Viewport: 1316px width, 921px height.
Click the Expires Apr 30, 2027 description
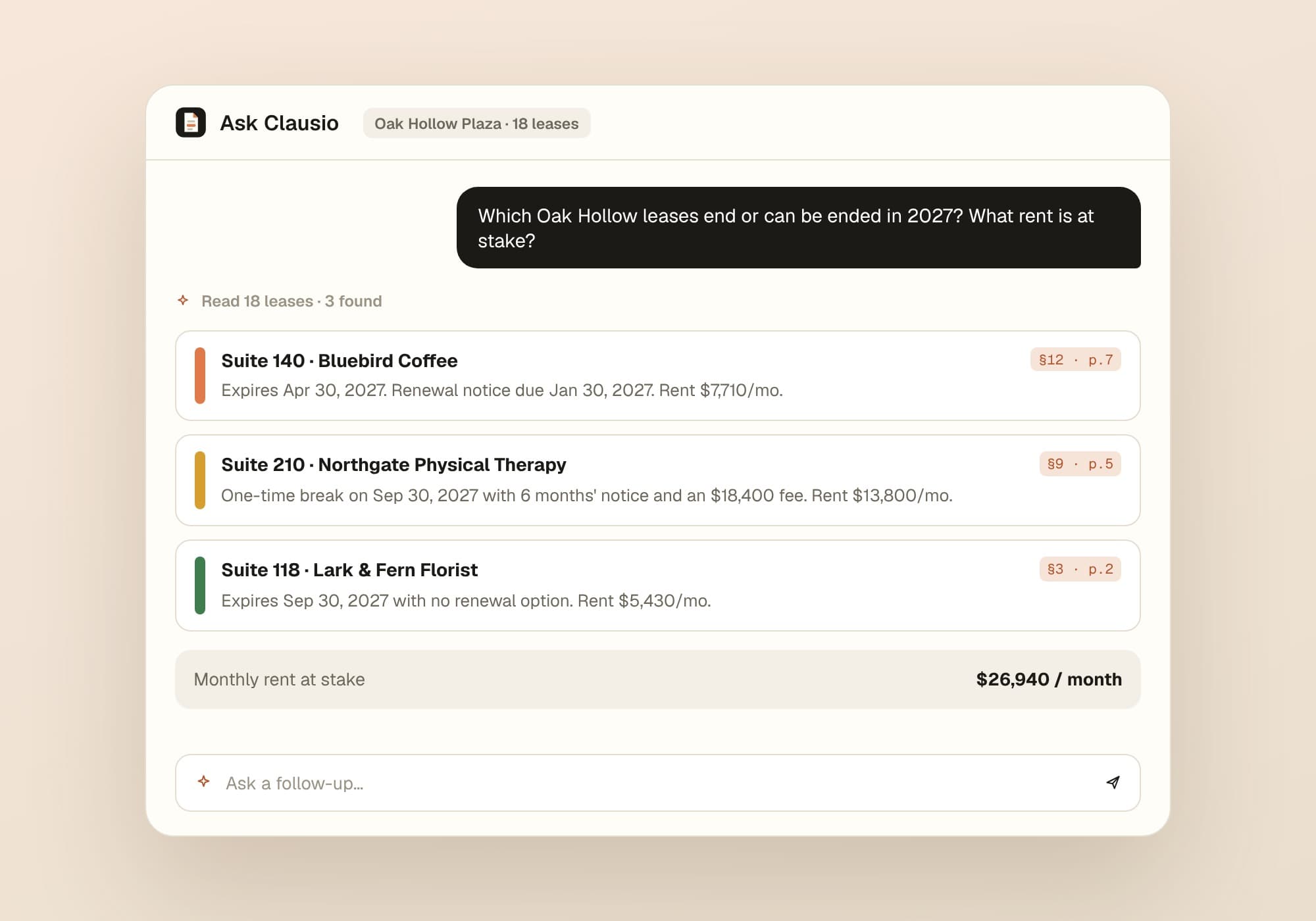click(x=502, y=390)
